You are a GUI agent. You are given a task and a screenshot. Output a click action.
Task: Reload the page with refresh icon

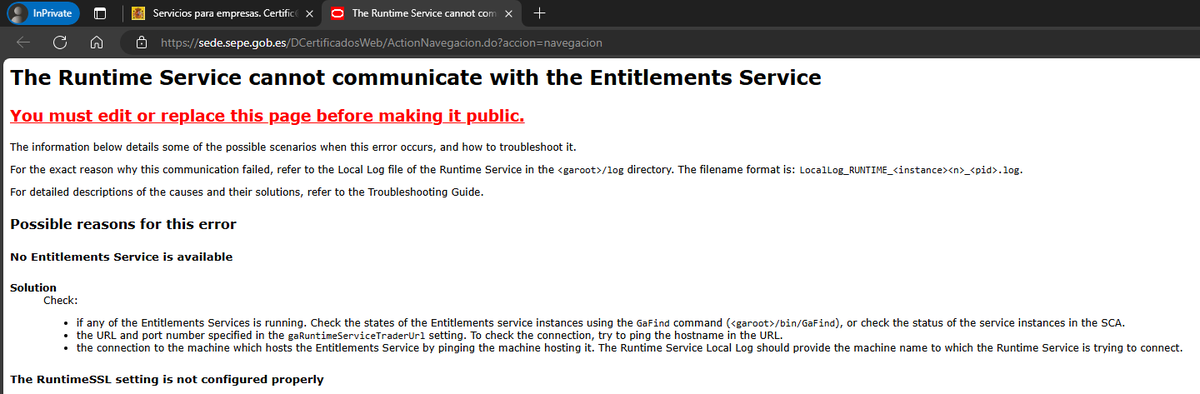60,44
